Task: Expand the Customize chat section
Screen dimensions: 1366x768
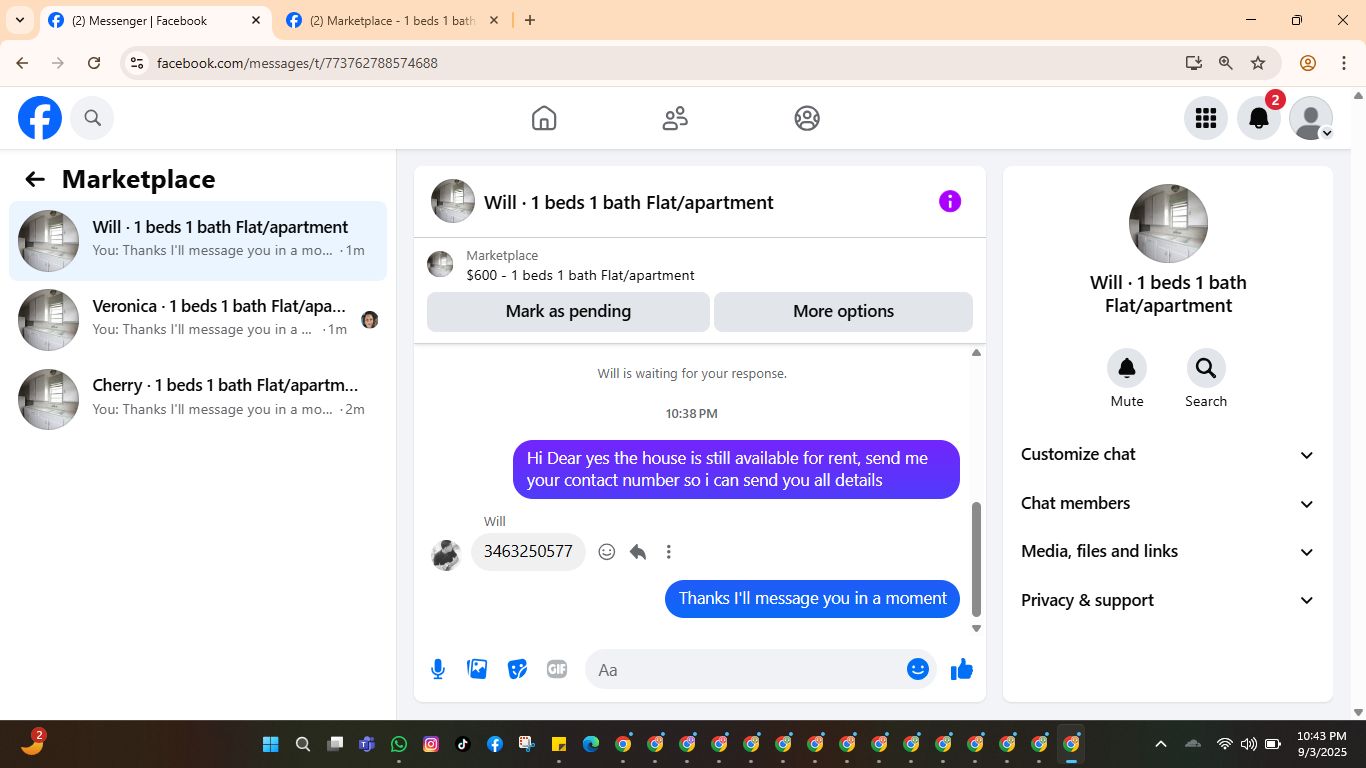Action: pos(1168,454)
